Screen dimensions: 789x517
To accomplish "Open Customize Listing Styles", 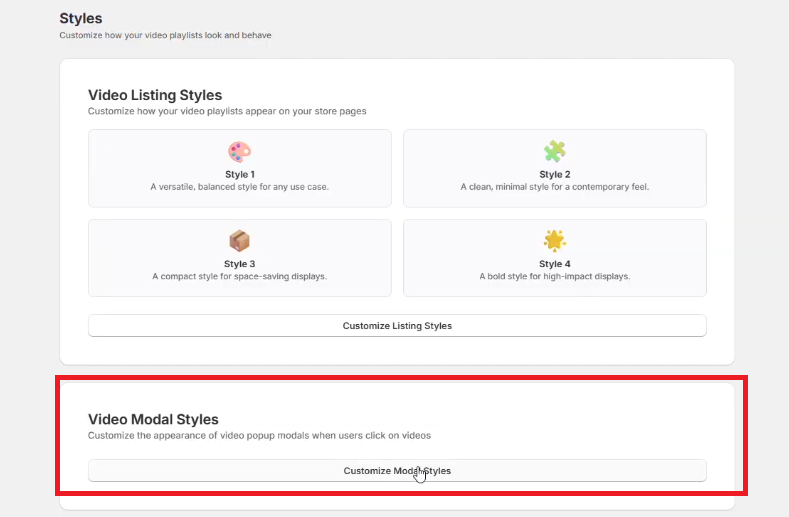I will 397,326.
